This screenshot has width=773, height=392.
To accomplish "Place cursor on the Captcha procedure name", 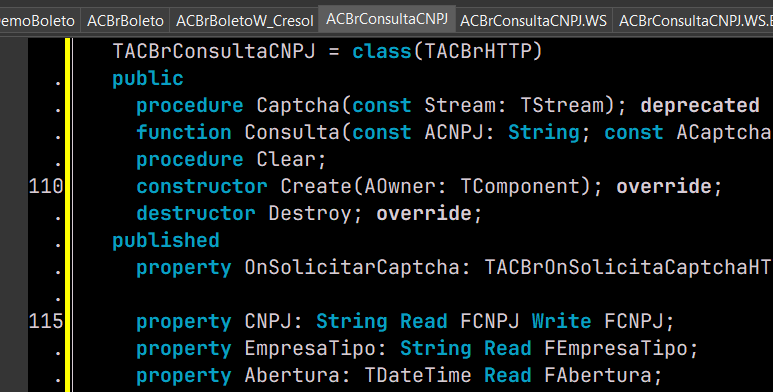I will click(298, 106).
